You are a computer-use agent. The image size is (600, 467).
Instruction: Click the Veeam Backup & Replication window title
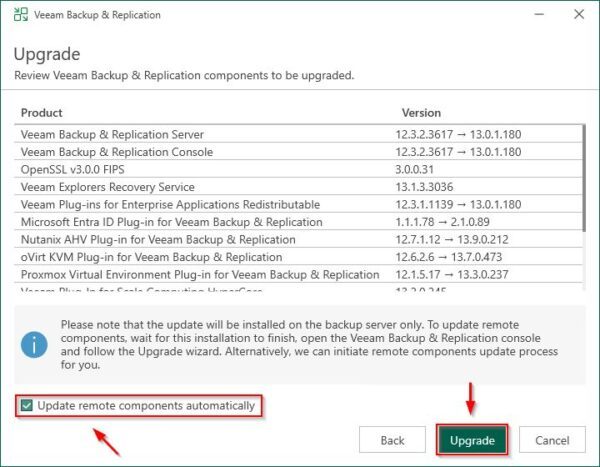point(97,15)
